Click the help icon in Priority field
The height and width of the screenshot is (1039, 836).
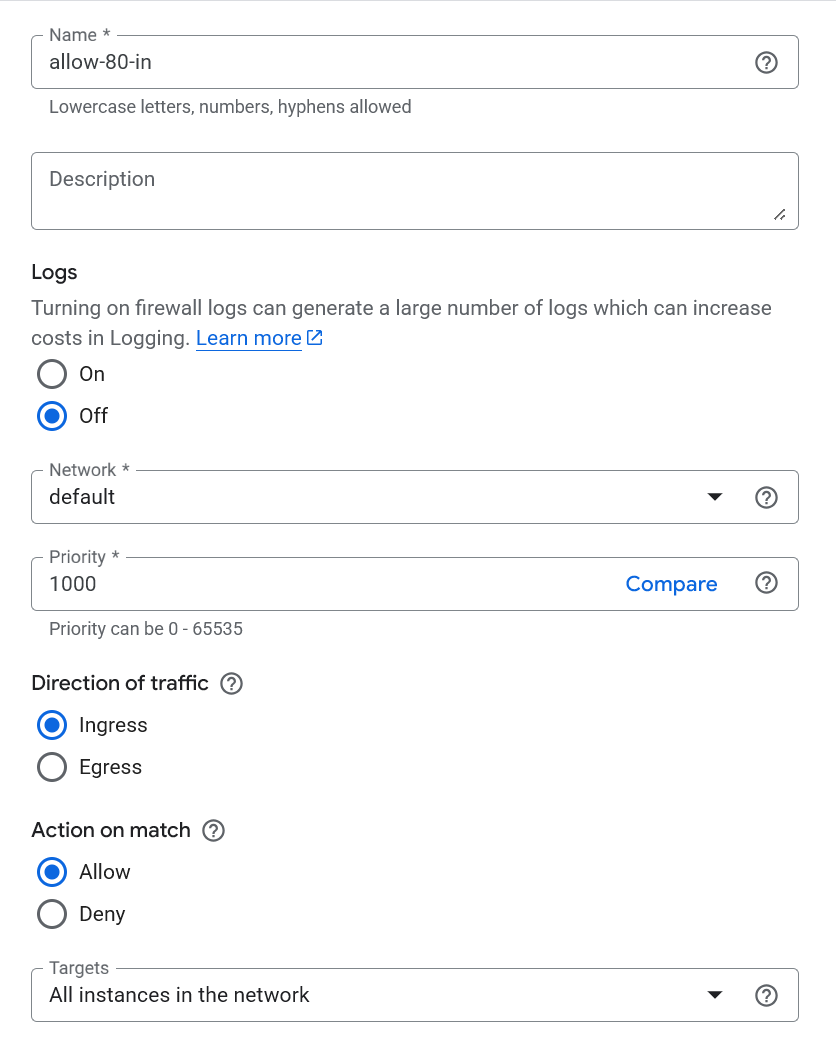(x=766, y=583)
